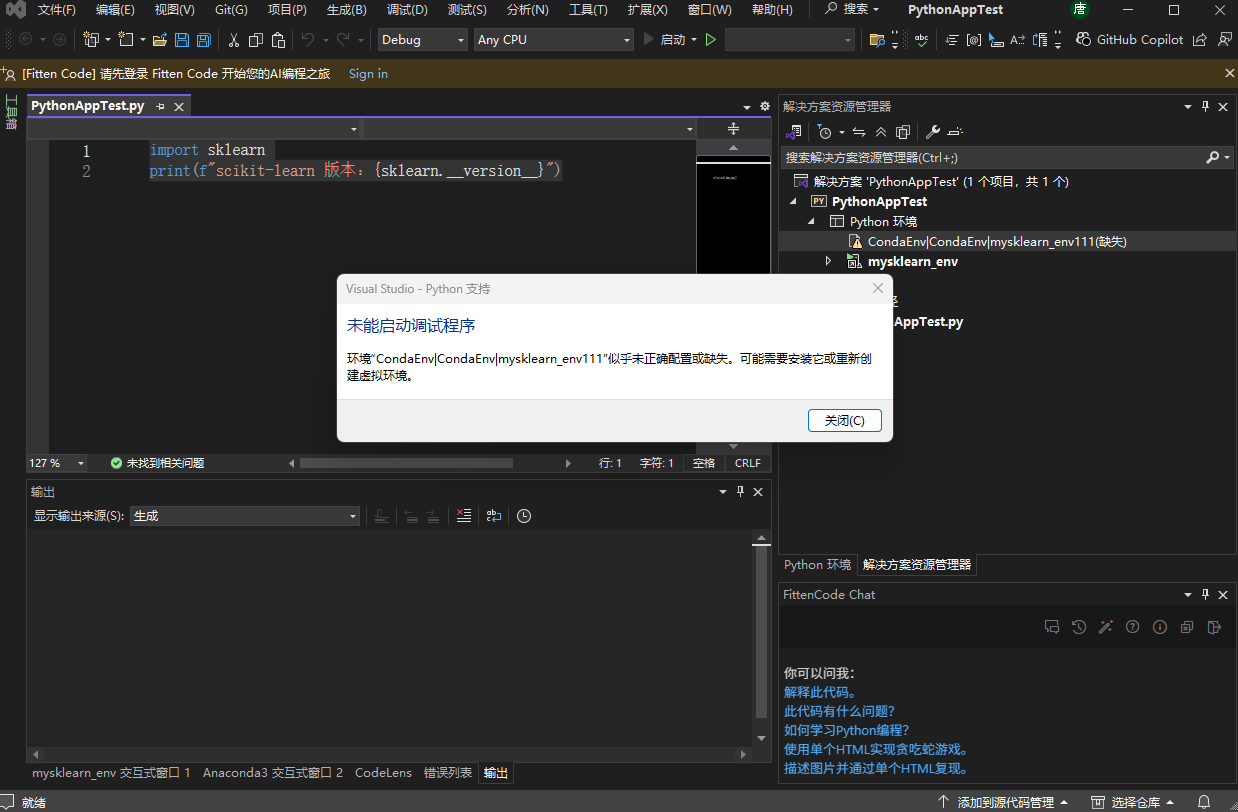Open the 生成(B) menu
1238x812 pixels.
347,10
